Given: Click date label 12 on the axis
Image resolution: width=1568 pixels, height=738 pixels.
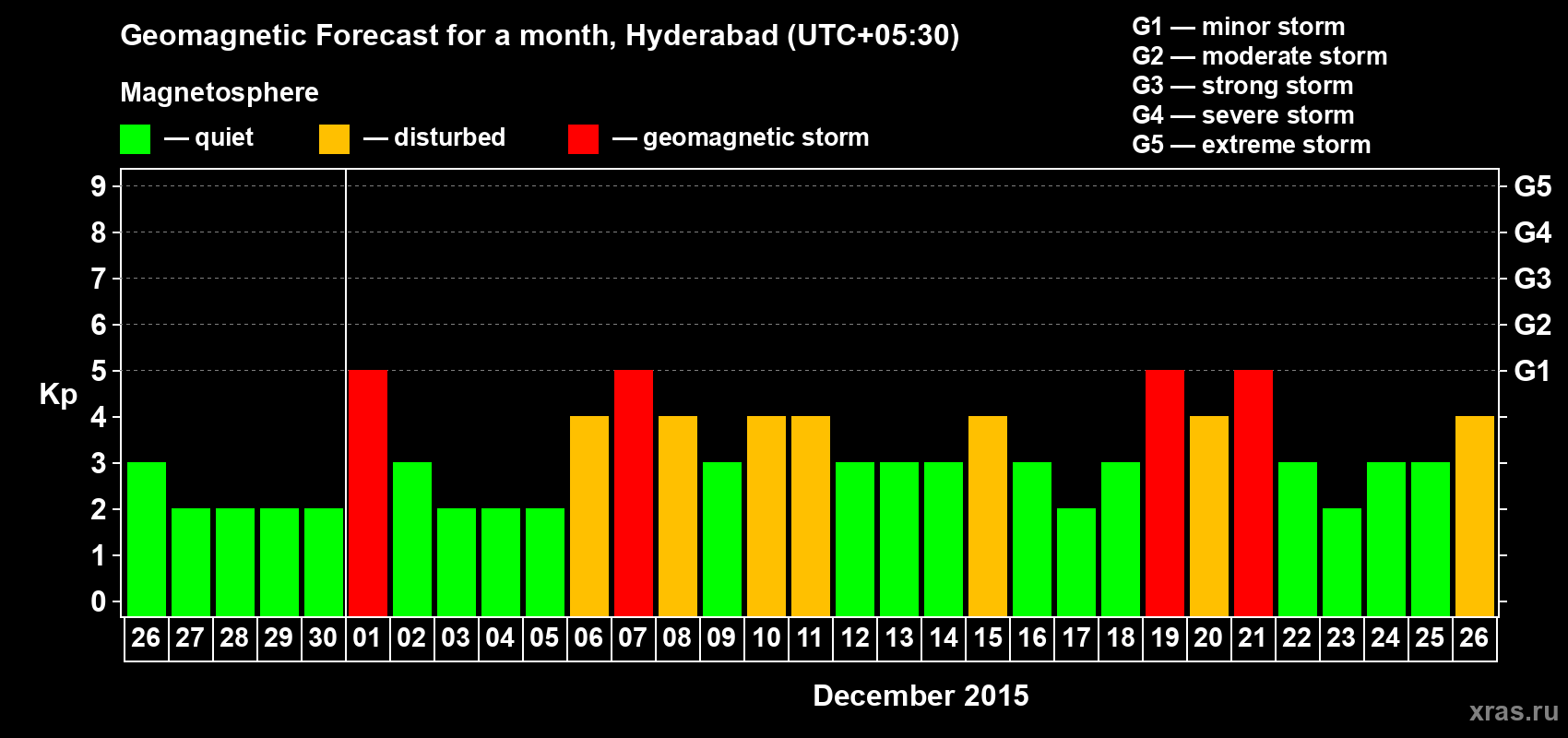Looking at the screenshot, I should coord(854,638).
